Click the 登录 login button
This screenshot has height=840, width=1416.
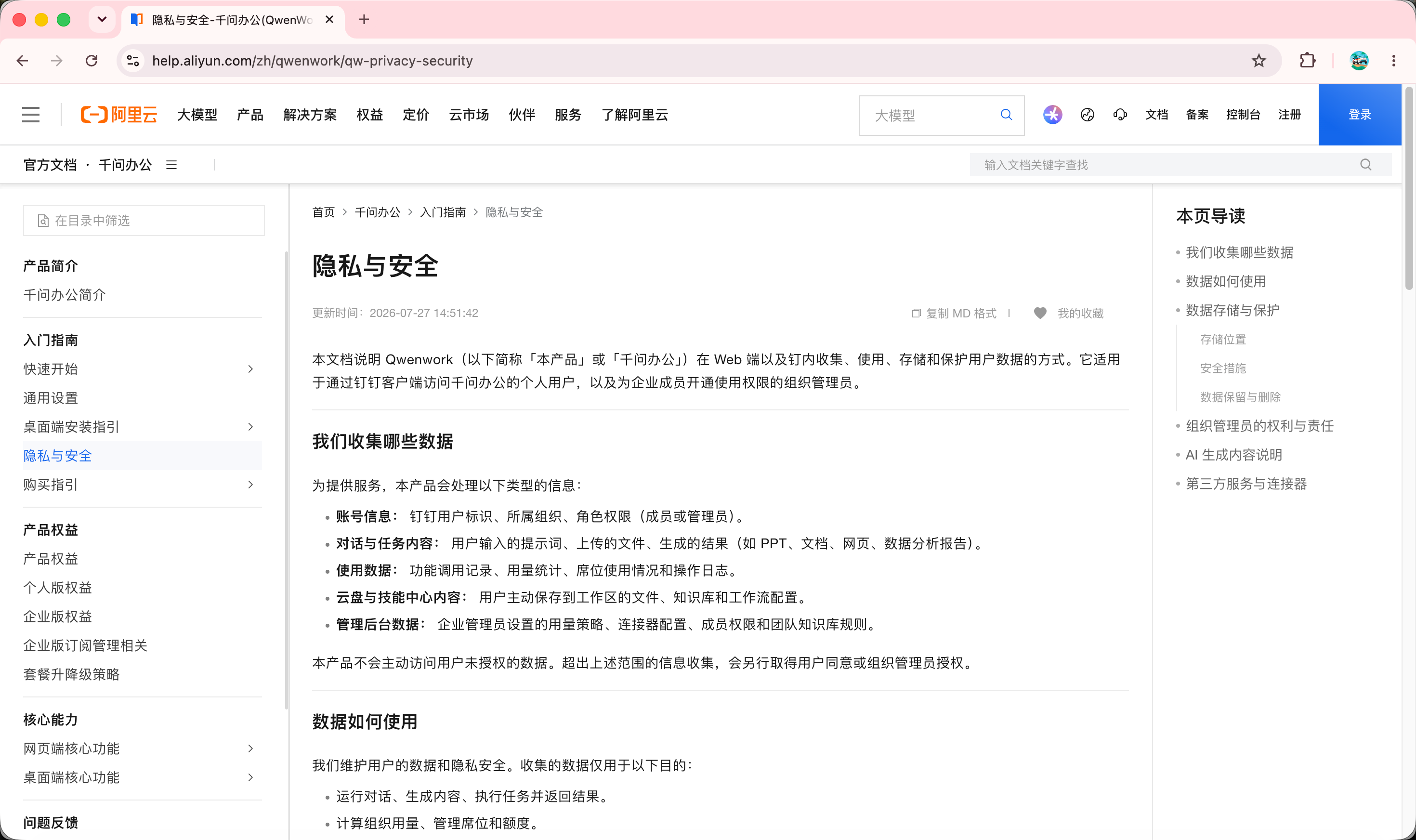pos(1359,115)
